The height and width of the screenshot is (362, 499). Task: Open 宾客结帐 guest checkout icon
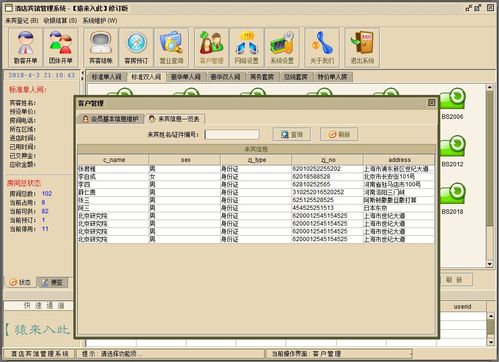pyautogui.click(x=101, y=47)
